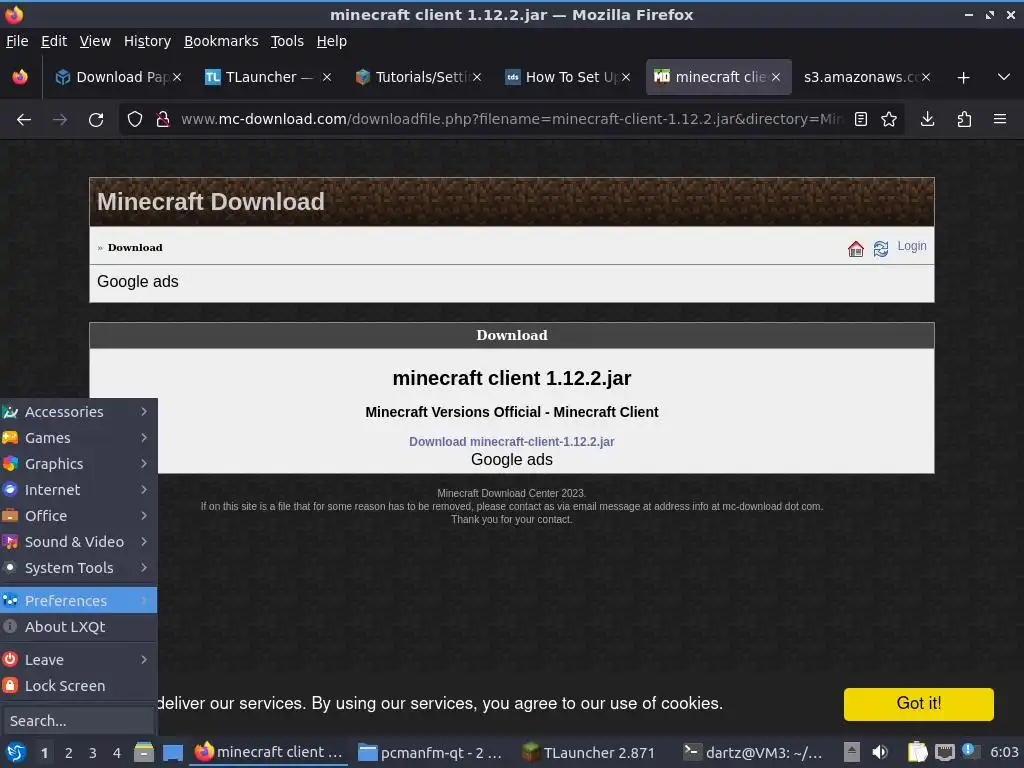Click the removable media tray icon
The image size is (1024, 768).
point(851,752)
